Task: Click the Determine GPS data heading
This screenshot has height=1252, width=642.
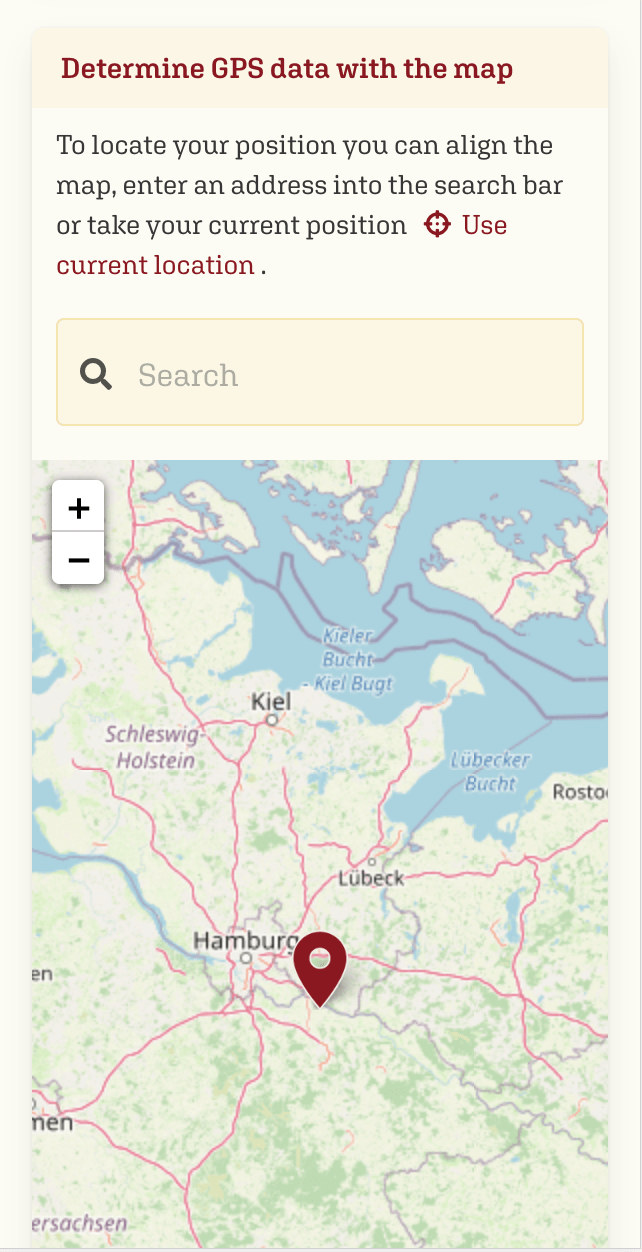Action: point(286,69)
